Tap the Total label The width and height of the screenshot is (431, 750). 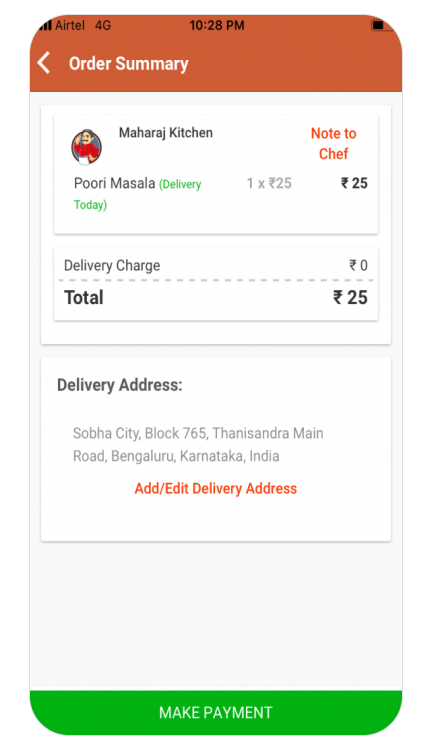(84, 298)
